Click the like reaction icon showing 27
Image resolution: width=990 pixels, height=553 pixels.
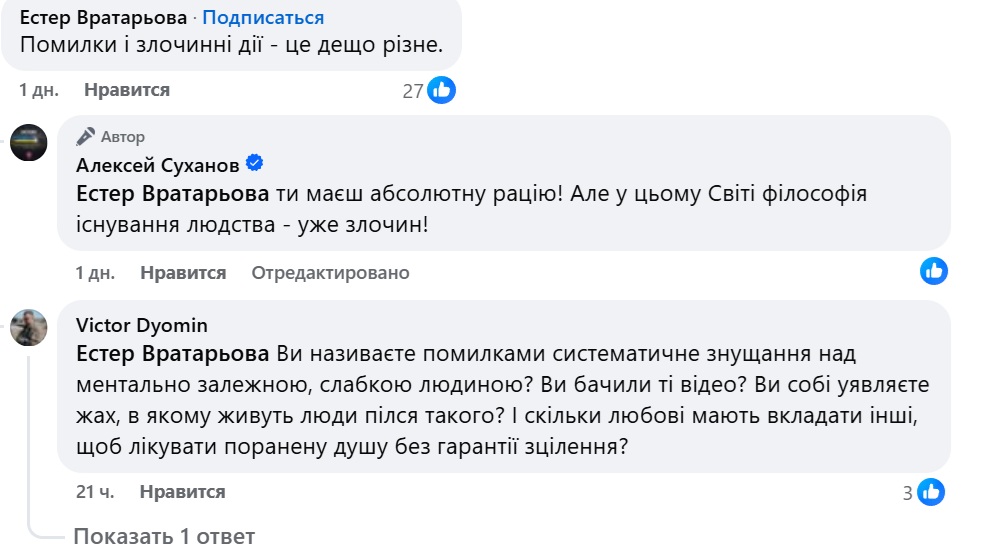(441, 90)
